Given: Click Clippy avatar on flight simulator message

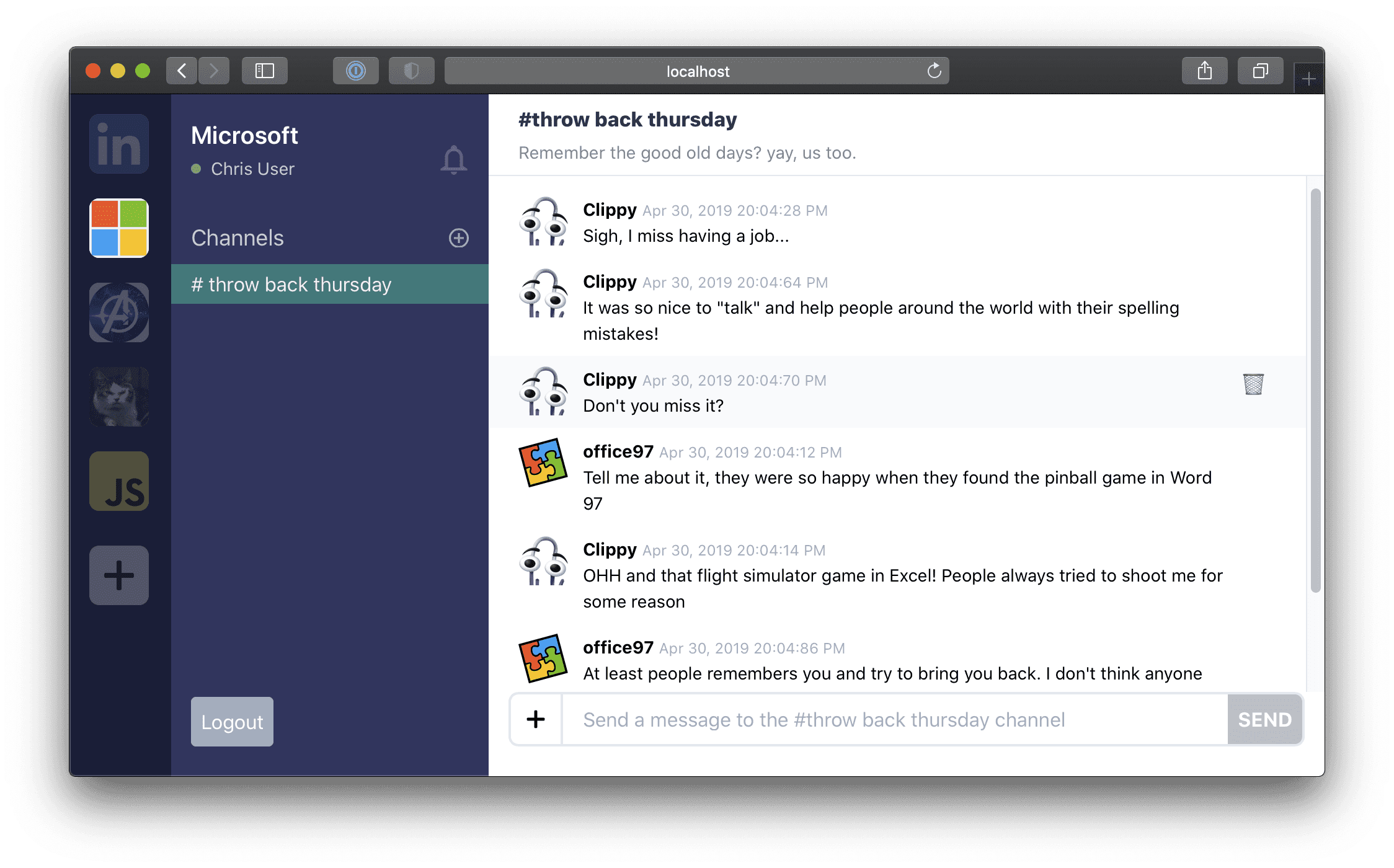Looking at the screenshot, I should tap(543, 561).
